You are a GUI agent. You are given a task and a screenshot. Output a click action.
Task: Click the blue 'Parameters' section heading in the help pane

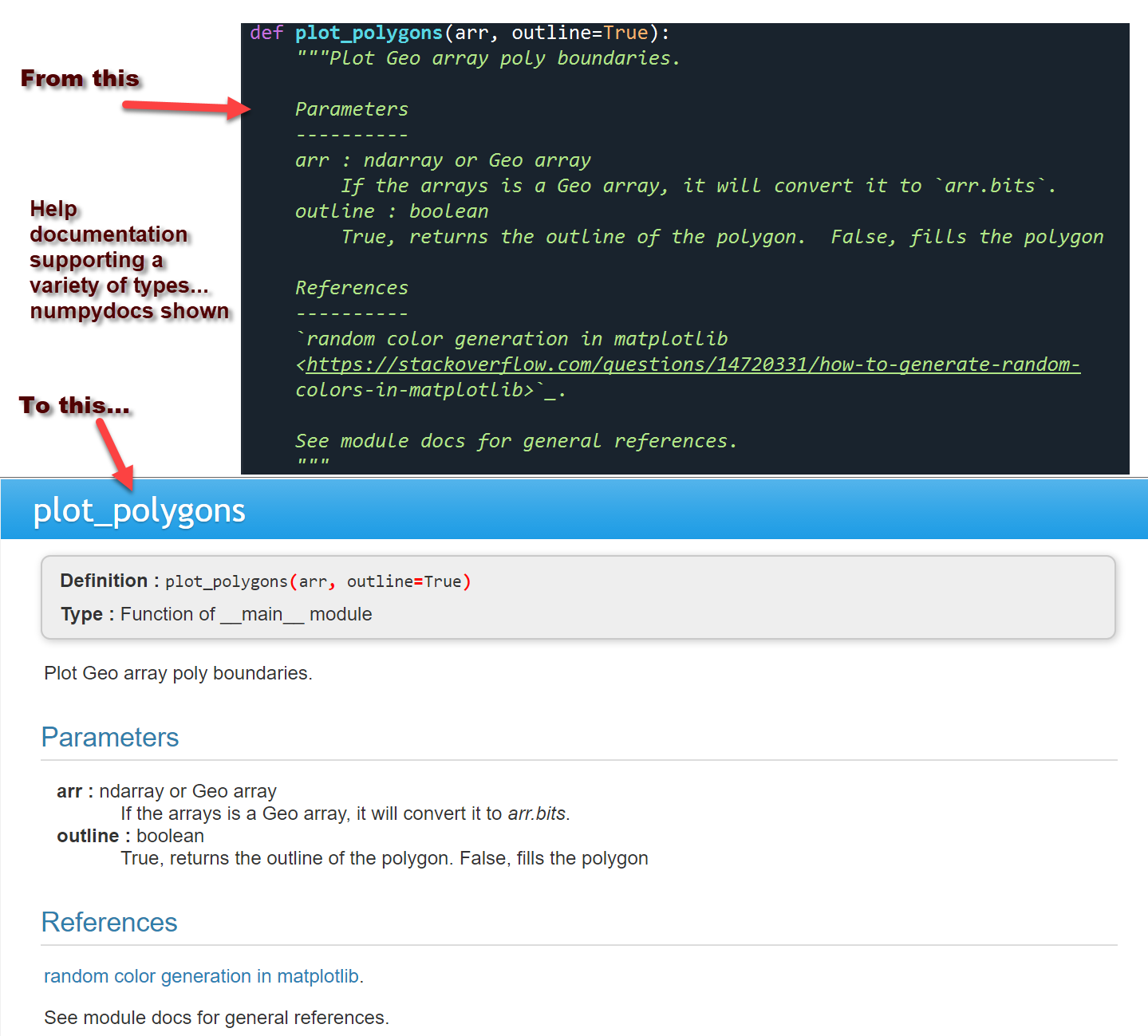click(110, 737)
